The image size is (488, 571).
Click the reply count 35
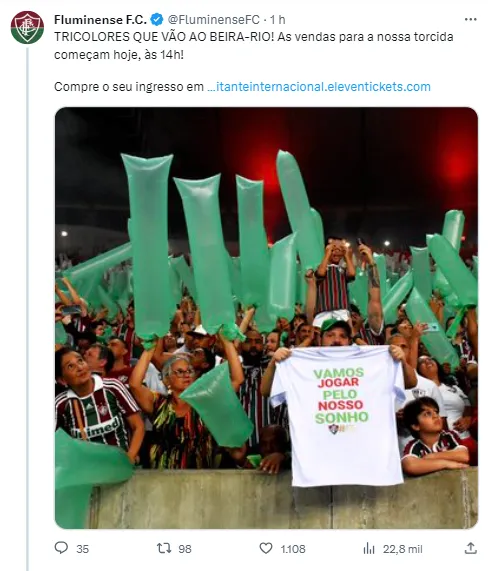(83, 549)
